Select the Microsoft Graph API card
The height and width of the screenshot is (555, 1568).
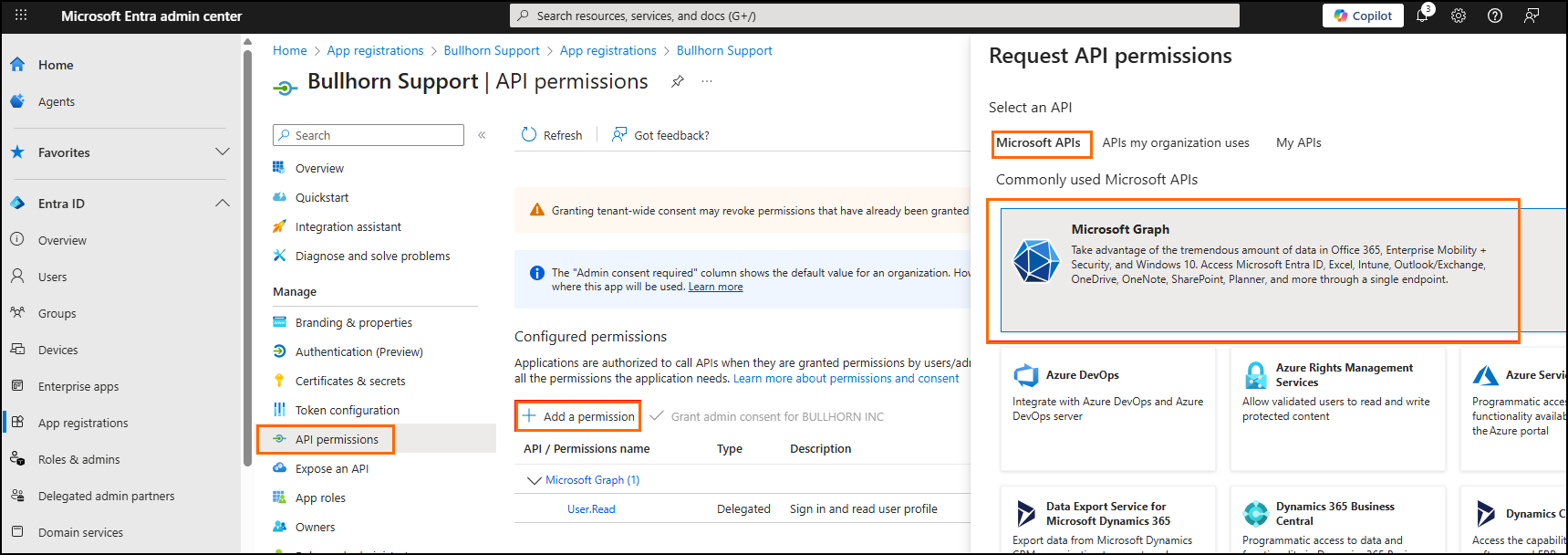[1283, 270]
